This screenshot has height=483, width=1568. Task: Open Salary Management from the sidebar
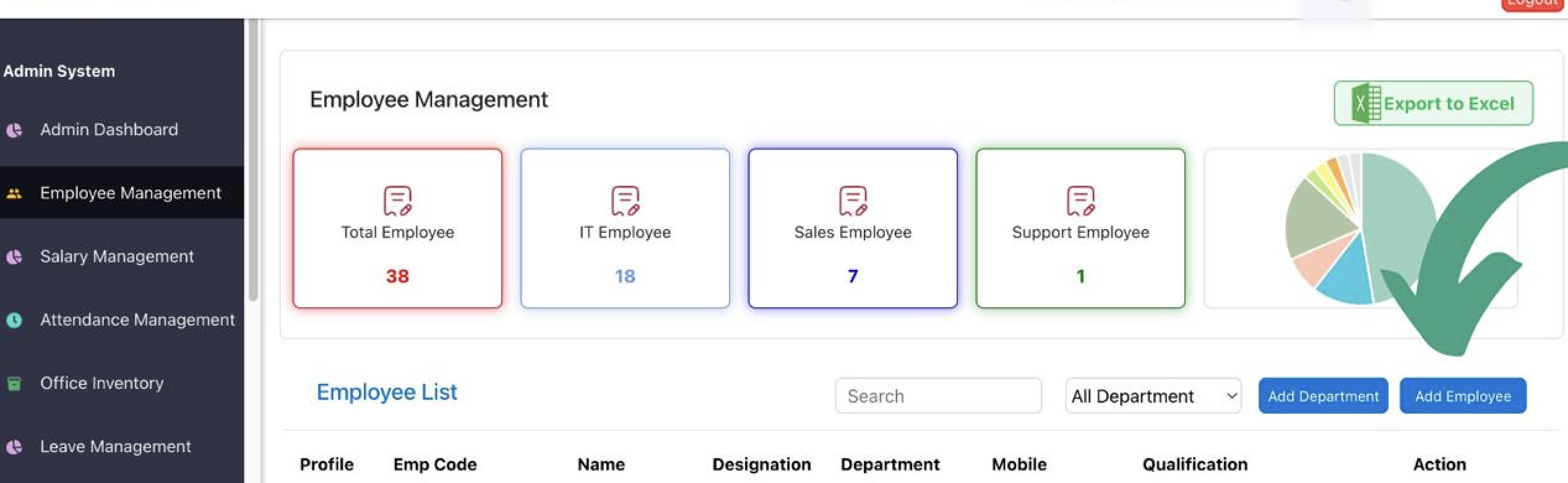point(116,257)
